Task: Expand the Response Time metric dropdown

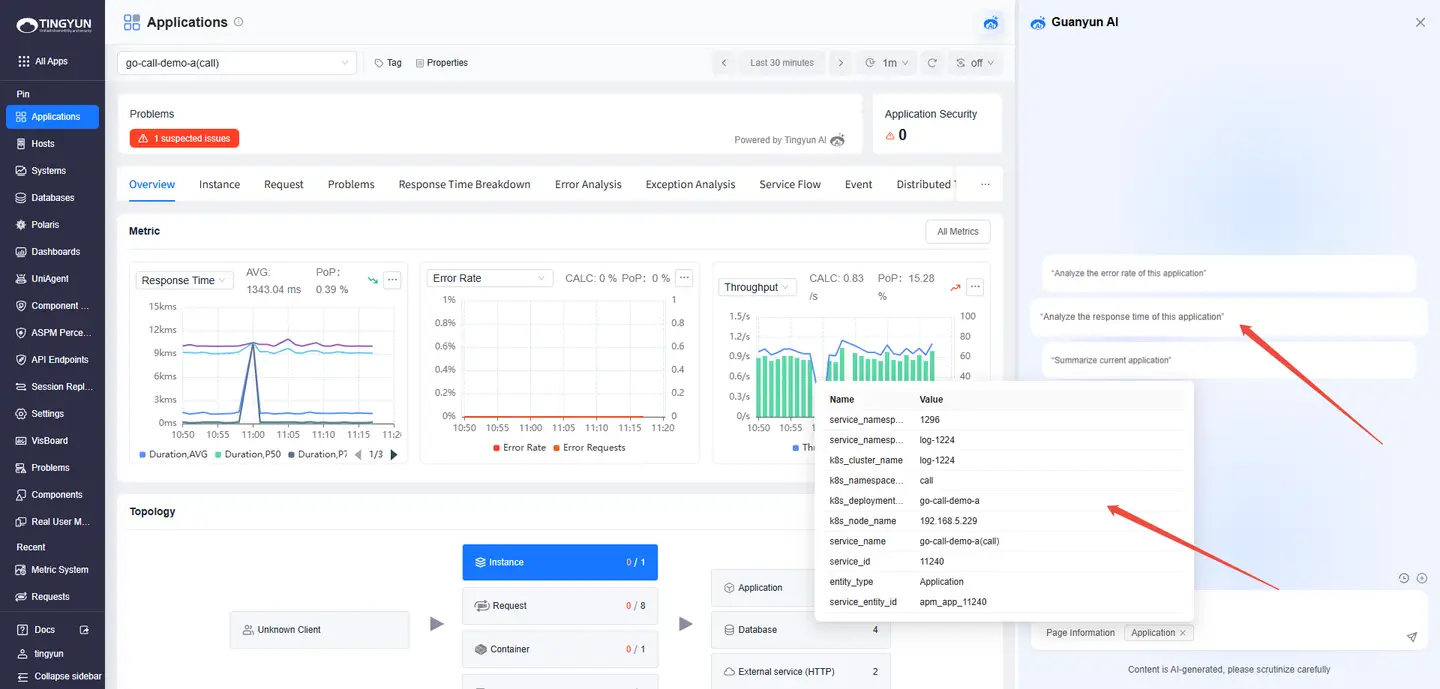Action: pos(184,280)
